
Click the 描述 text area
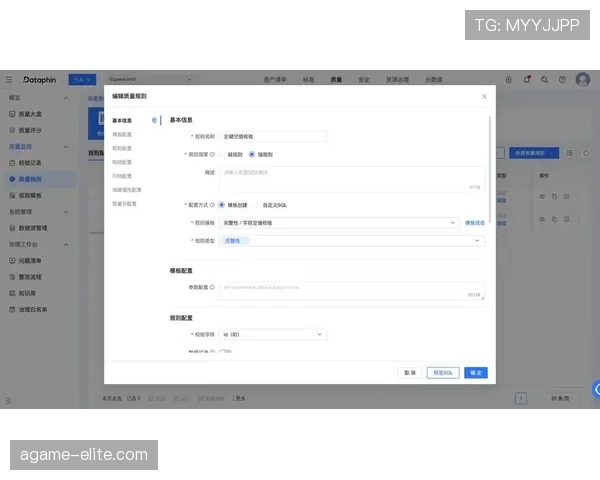coord(352,179)
